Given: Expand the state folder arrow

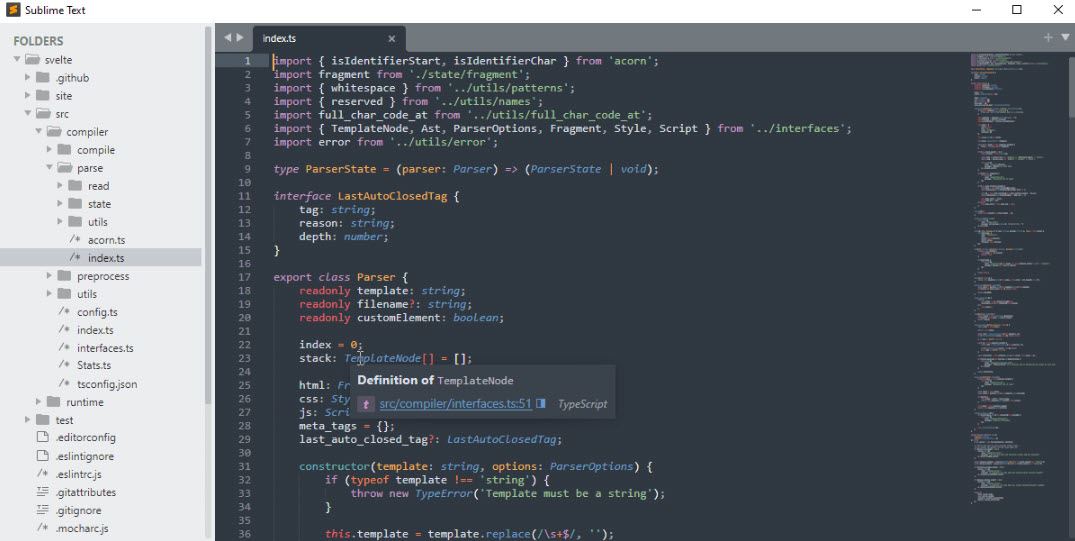Looking at the screenshot, I should pyautogui.click(x=60, y=204).
